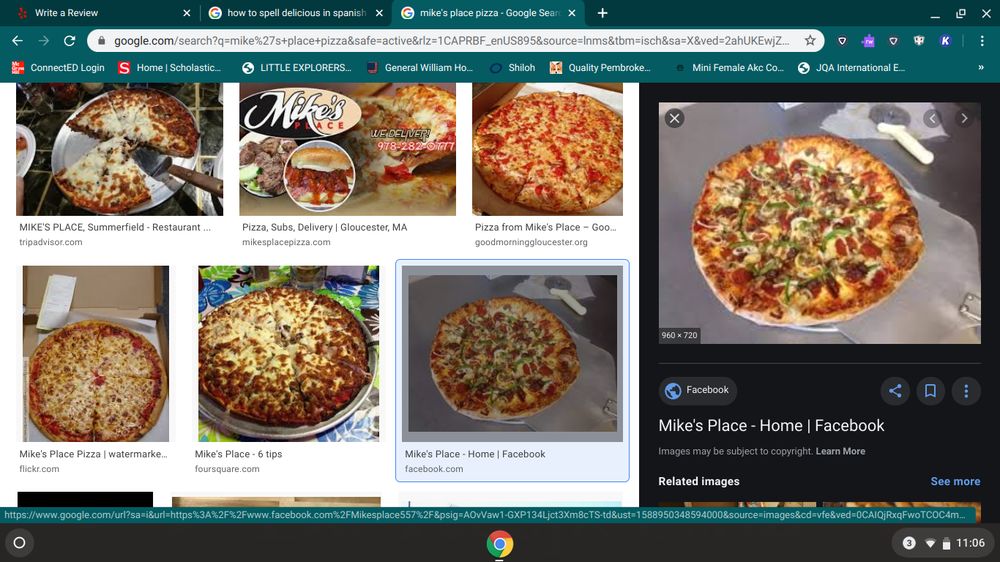Bookmark this page with the star icon
Viewport: 1000px width, 562px height.
pyautogui.click(x=810, y=41)
